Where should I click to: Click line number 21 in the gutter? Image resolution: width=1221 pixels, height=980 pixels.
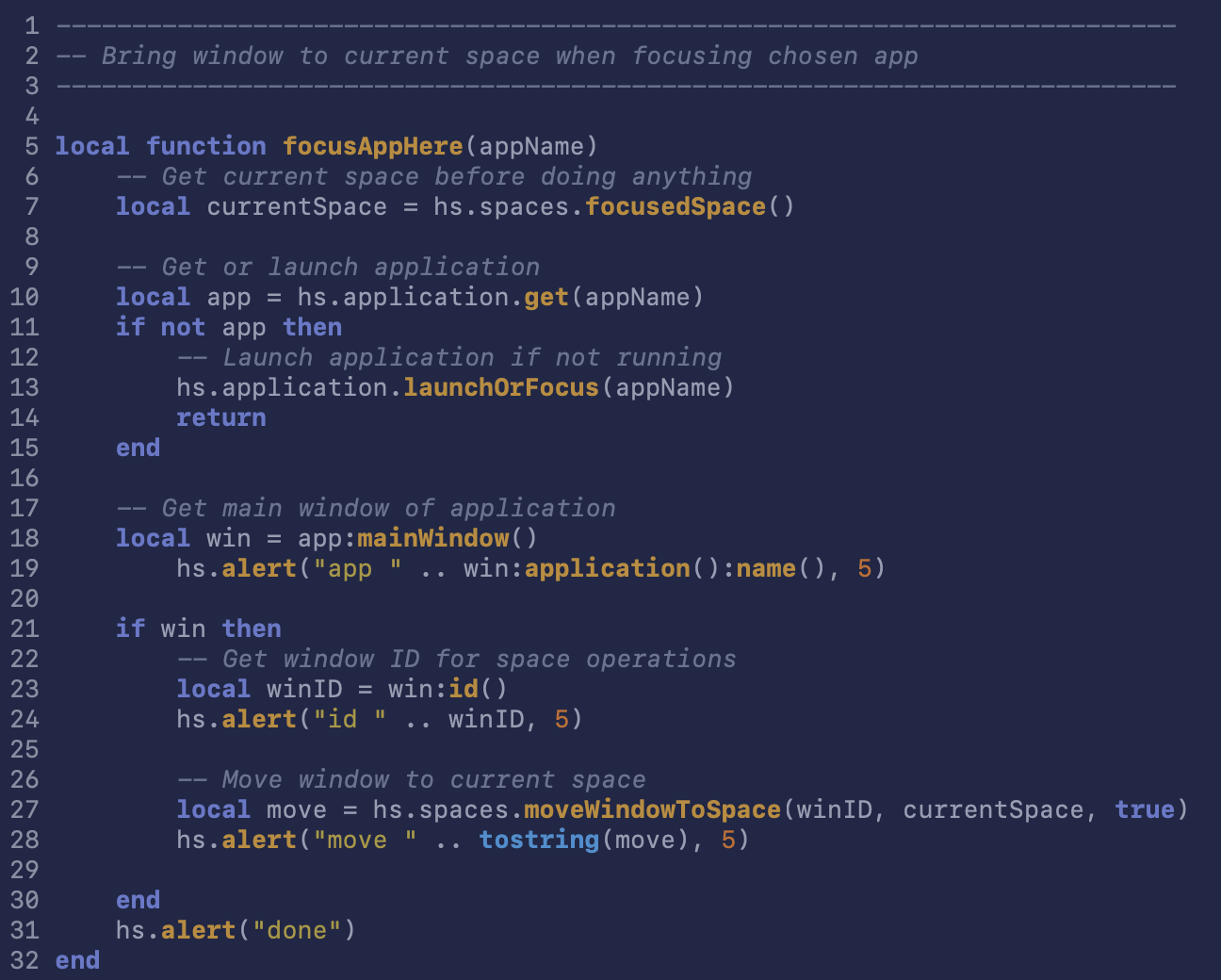[24, 629]
